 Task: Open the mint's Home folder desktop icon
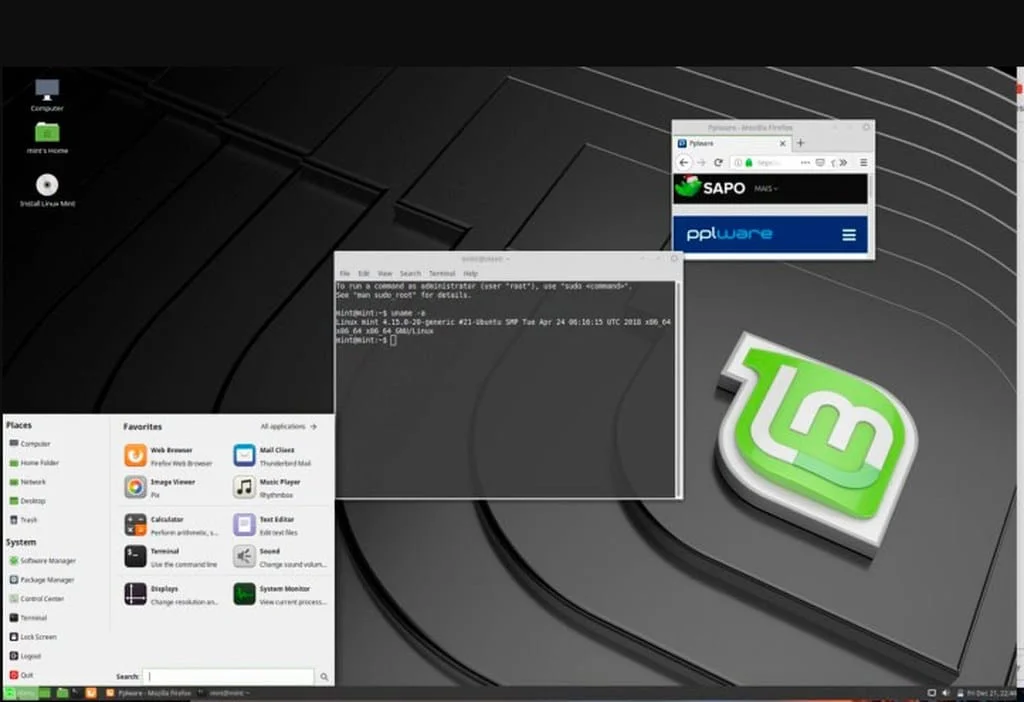(x=47, y=137)
